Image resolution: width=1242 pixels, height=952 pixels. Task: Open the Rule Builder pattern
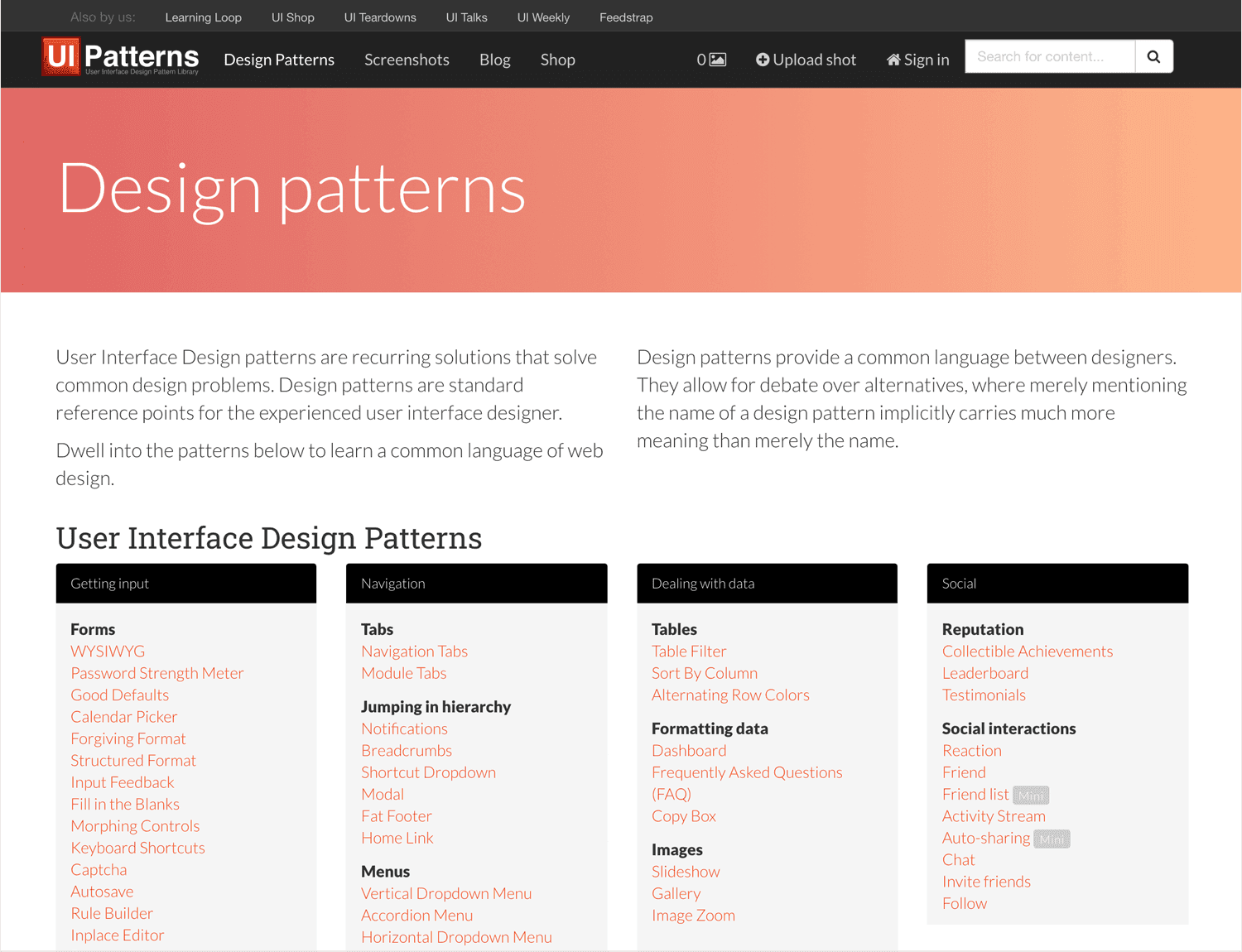click(112, 913)
